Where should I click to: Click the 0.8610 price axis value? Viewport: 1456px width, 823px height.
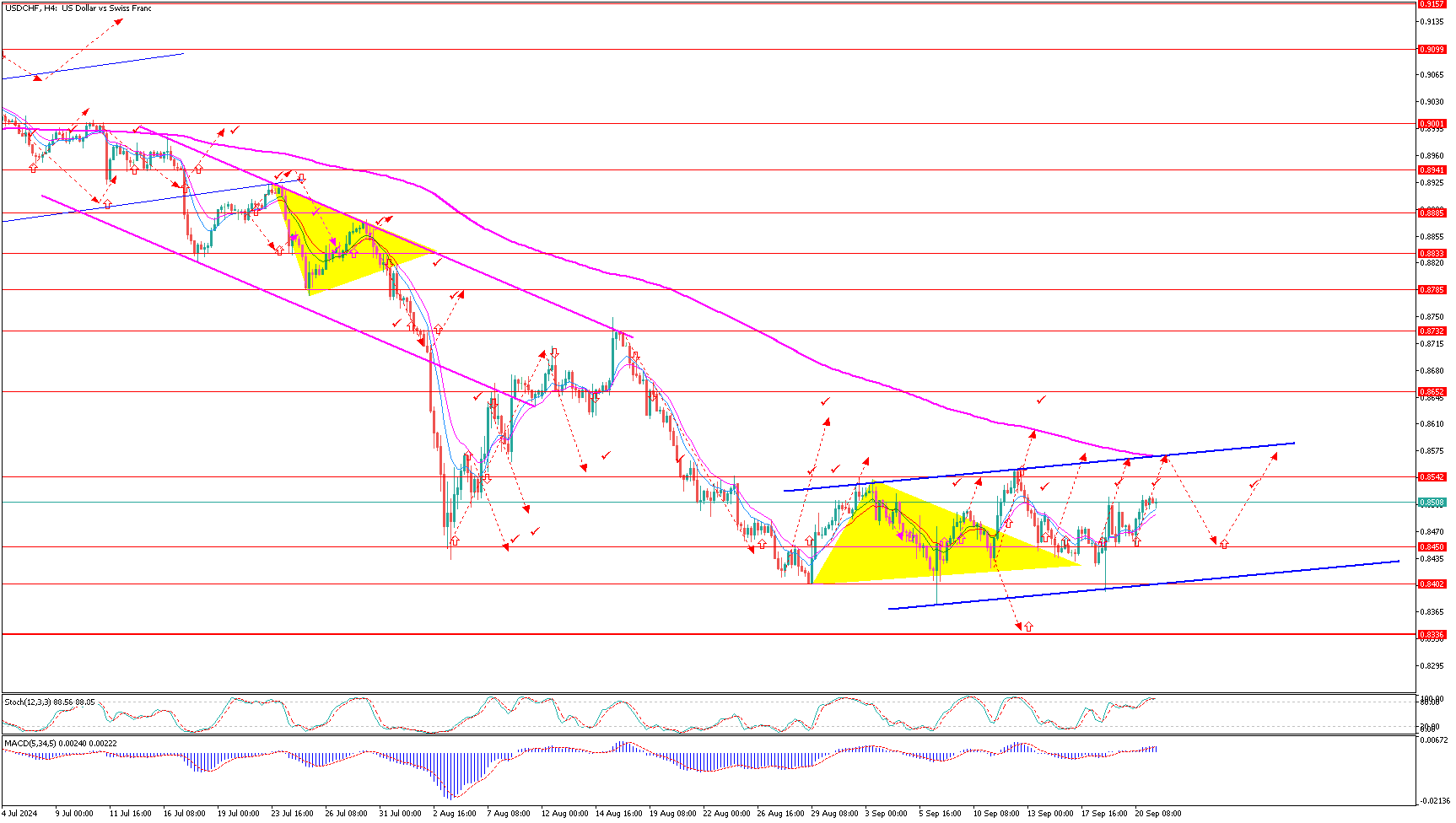[x=1432, y=424]
